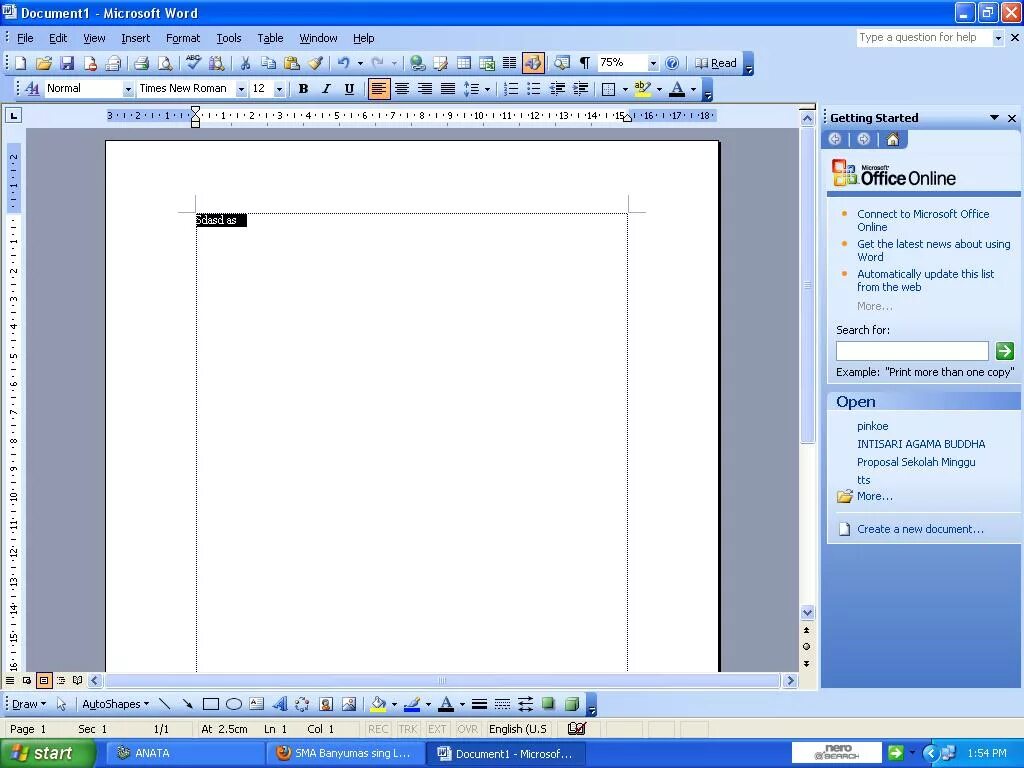This screenshot has width=1024, height=768.
Task: Open Microsoft Word Help icon
Action: (x=672, y=63)
